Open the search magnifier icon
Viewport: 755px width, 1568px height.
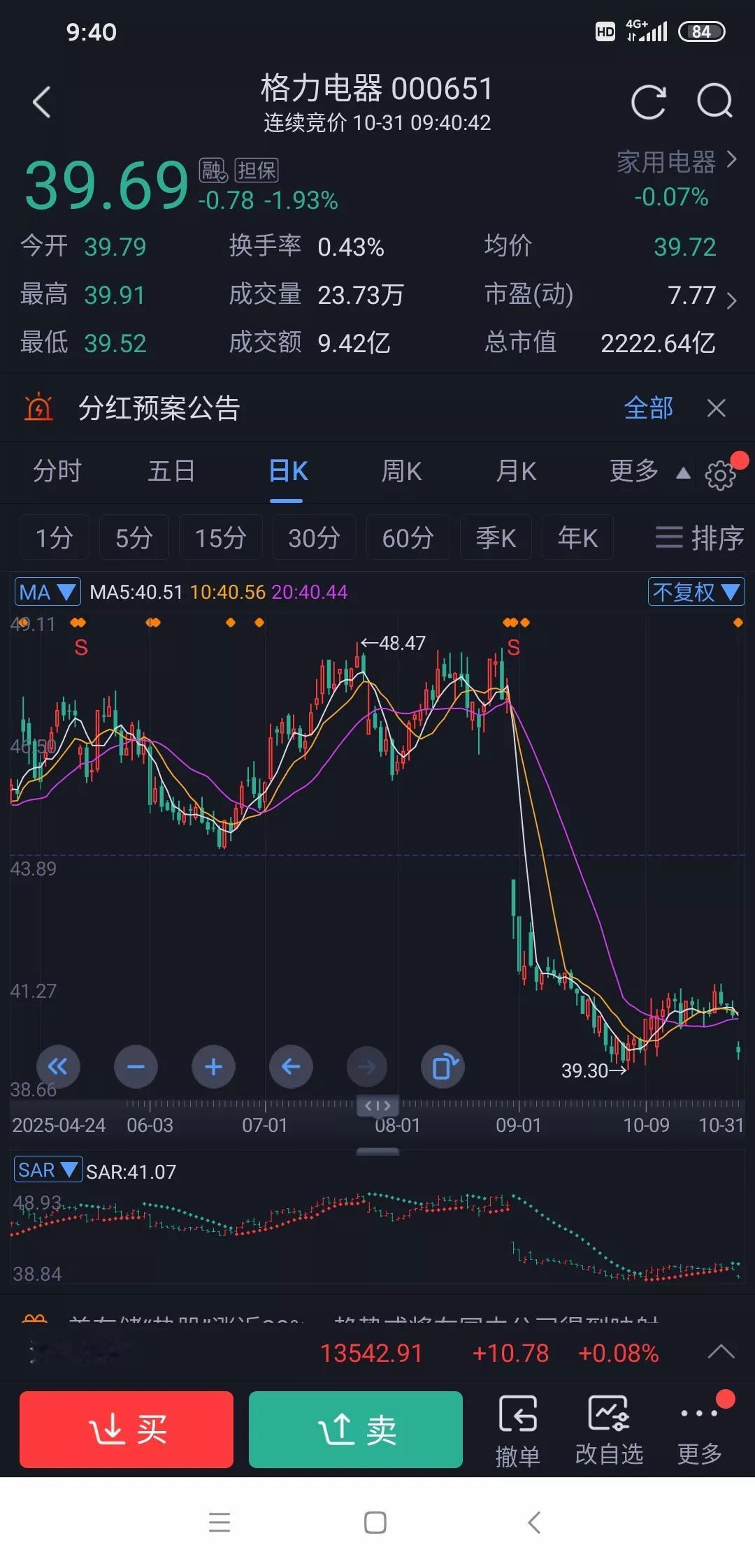tap(715, 102)
